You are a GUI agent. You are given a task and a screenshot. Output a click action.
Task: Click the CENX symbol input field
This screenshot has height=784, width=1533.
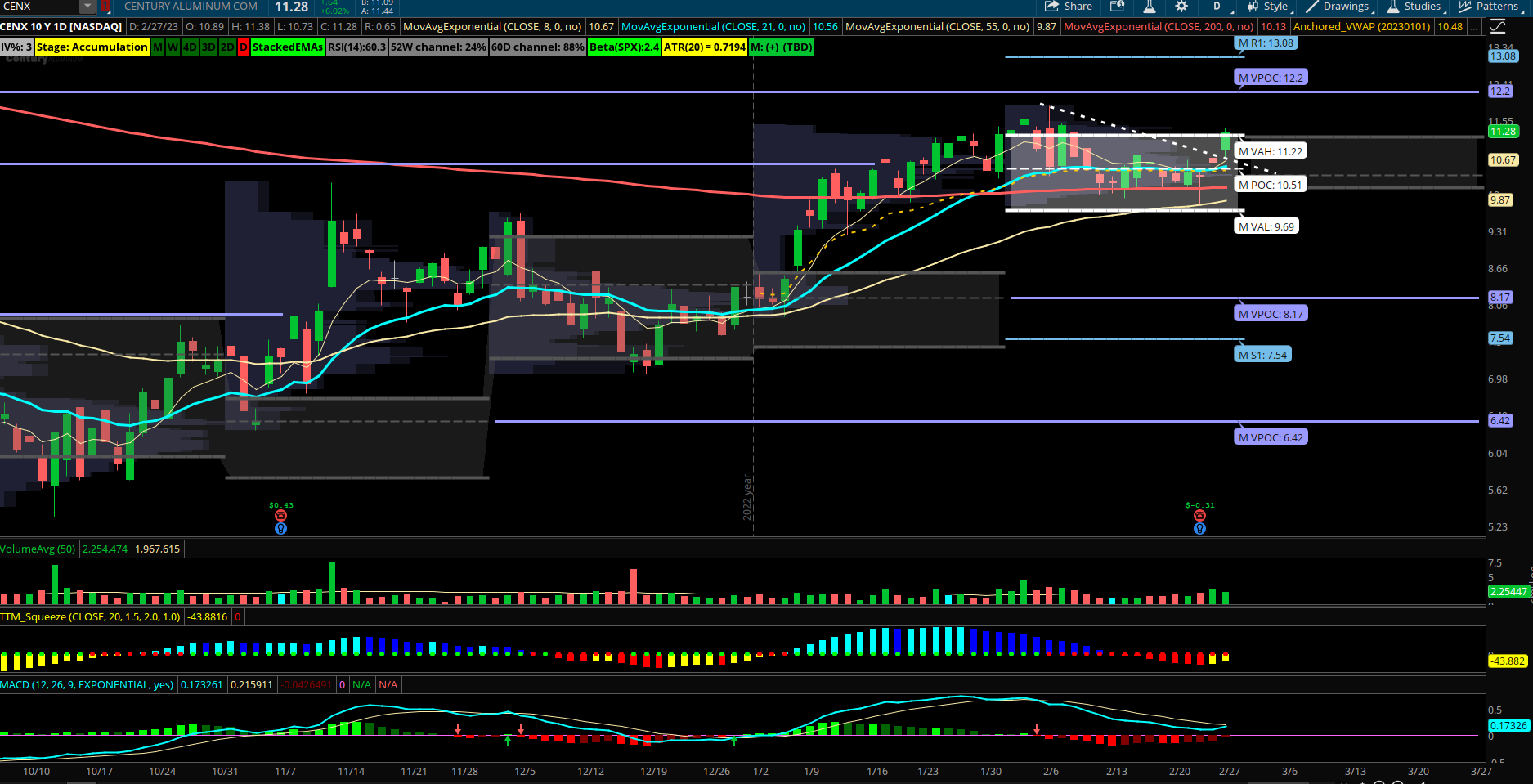39,7
